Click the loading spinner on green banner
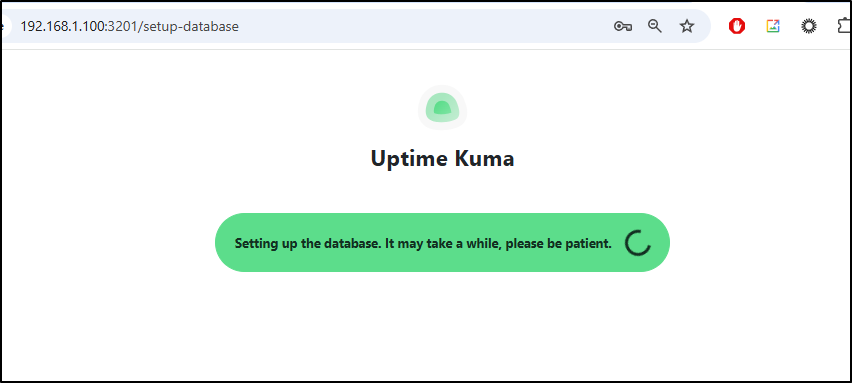This screenshot has width=852, height=383. [637, 242]
